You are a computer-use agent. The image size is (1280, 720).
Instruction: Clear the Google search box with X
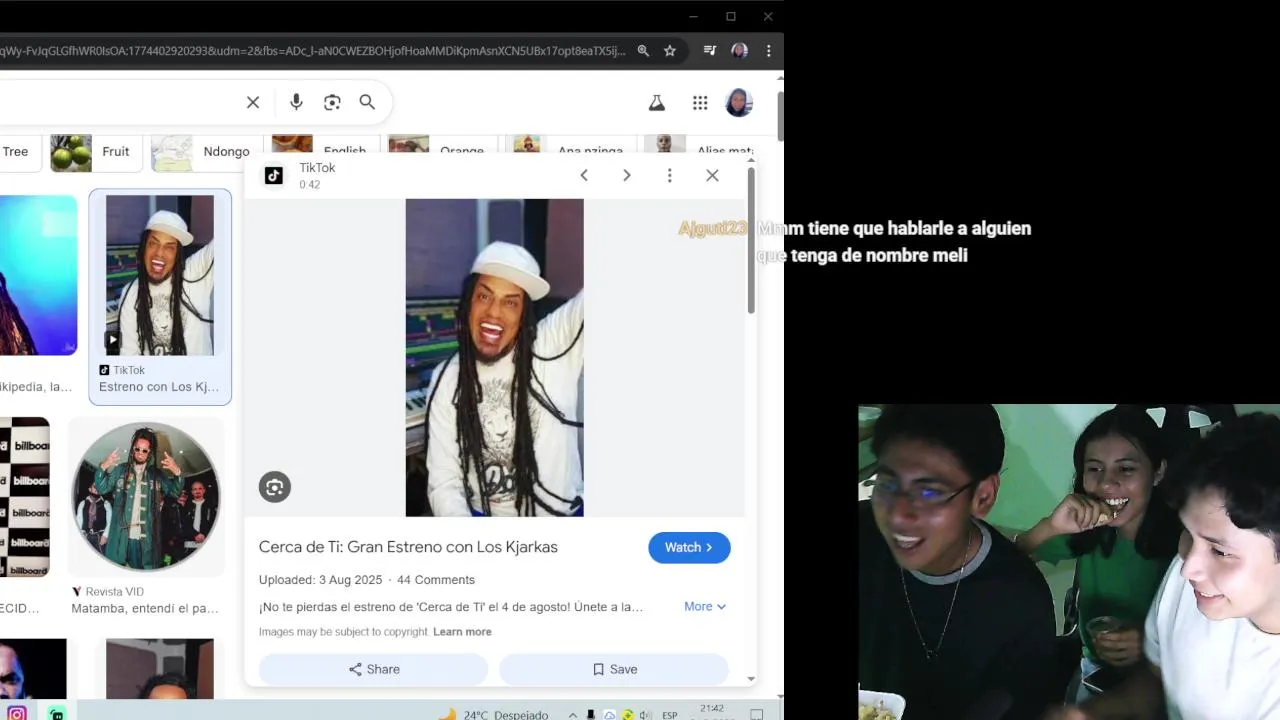click(253, 102)
